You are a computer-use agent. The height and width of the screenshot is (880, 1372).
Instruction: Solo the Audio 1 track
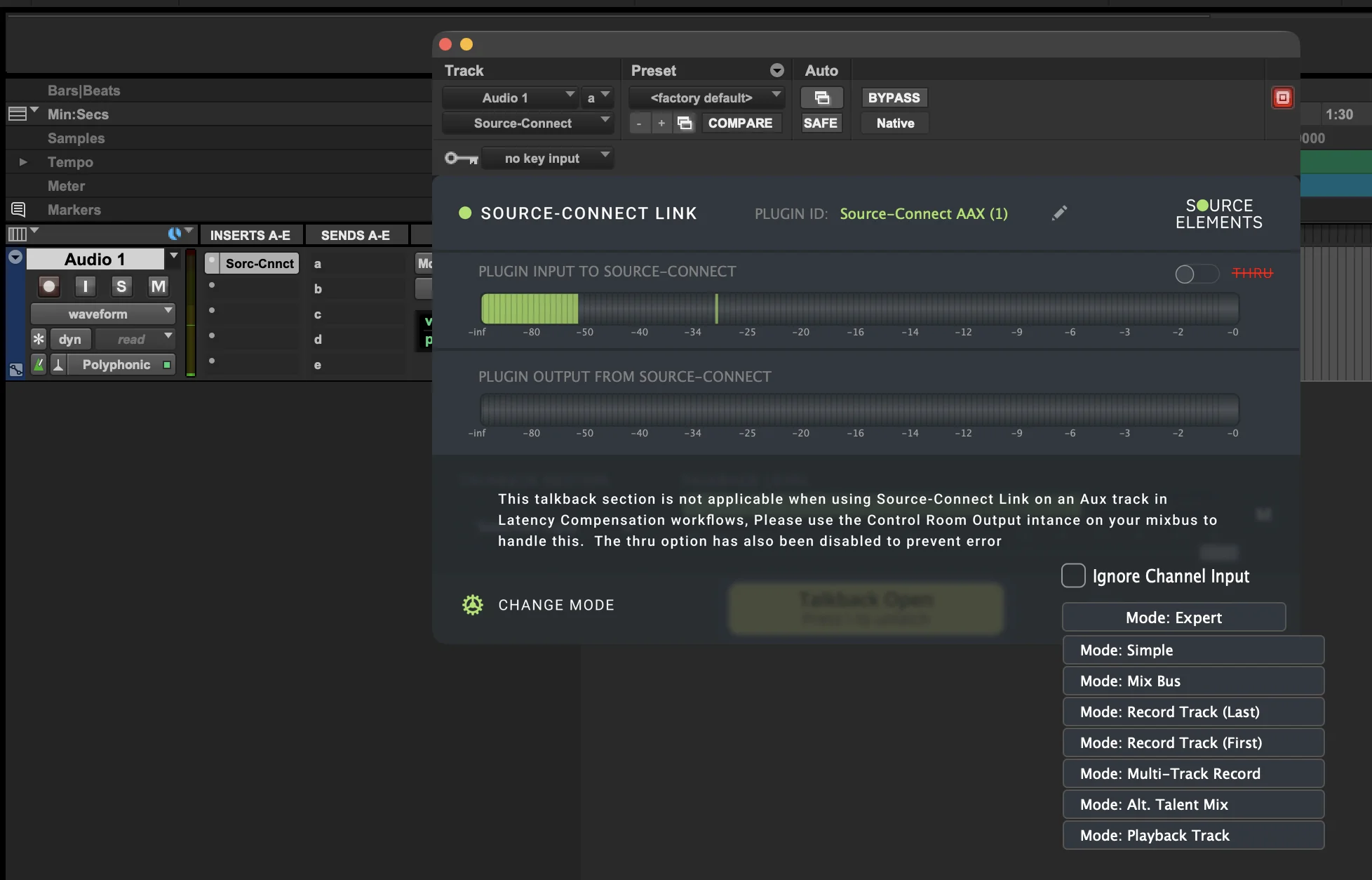coord(121,286)
